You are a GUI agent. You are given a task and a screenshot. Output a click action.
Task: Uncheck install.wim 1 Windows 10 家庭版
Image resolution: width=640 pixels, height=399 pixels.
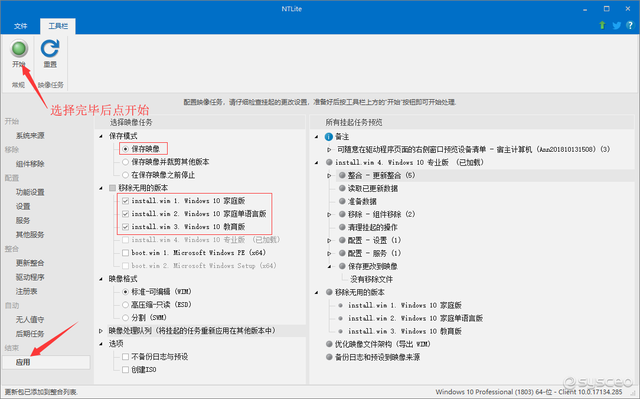point(126,201)
